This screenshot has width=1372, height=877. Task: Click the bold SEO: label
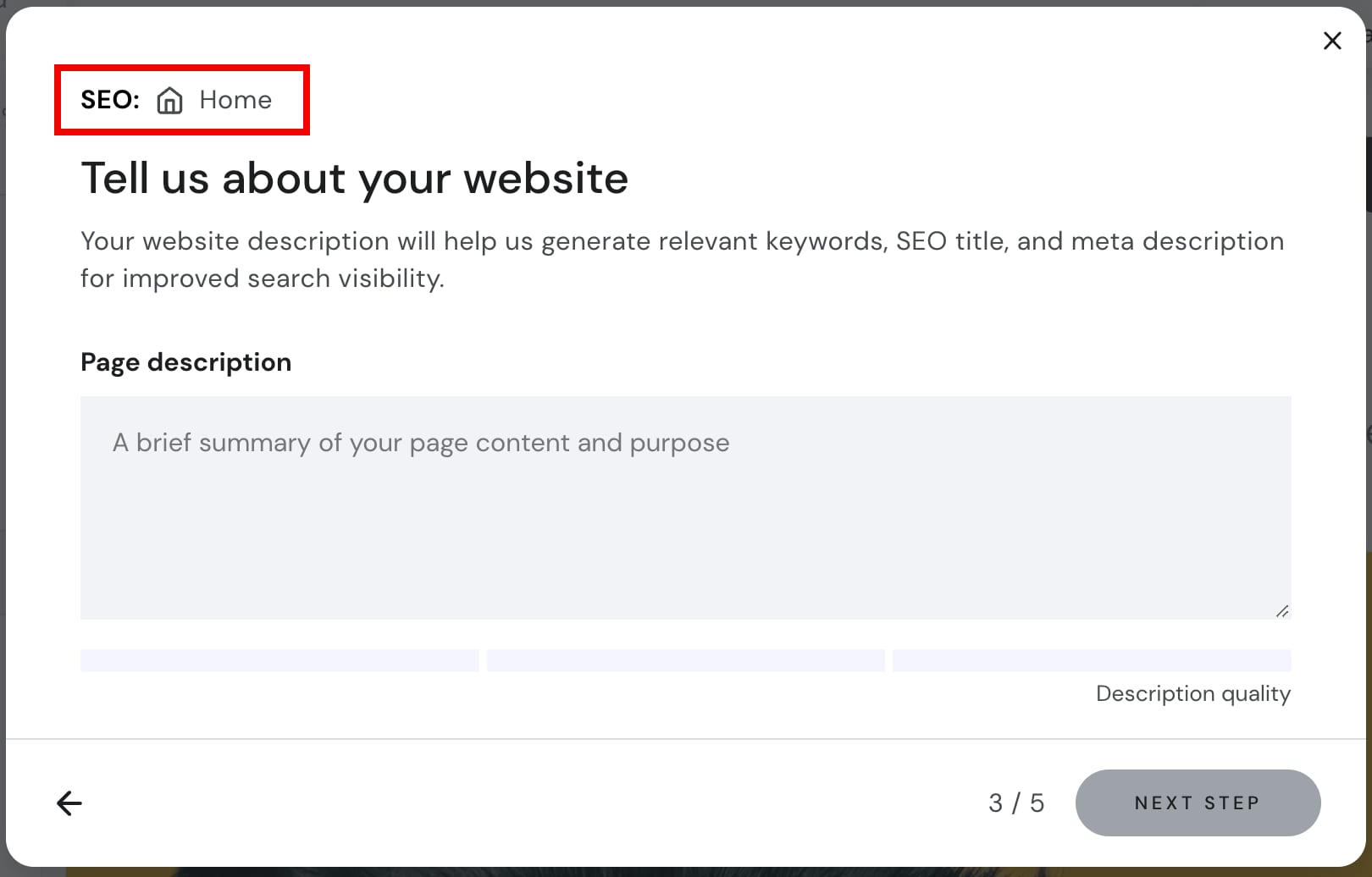pyautogui.click(x=110, y=100)
